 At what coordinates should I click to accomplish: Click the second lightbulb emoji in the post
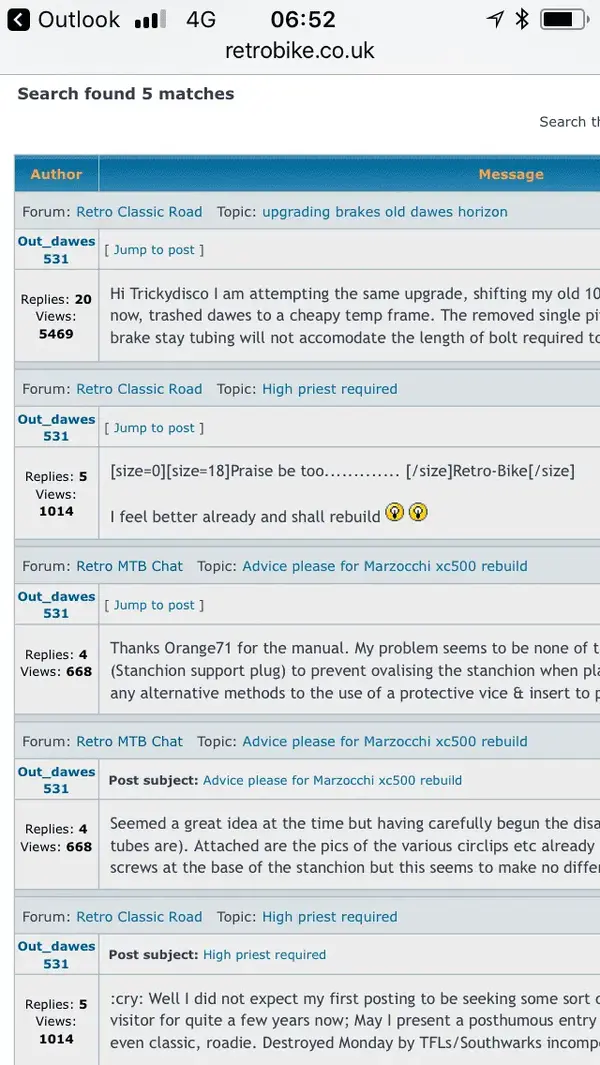[x=419, y=512]
